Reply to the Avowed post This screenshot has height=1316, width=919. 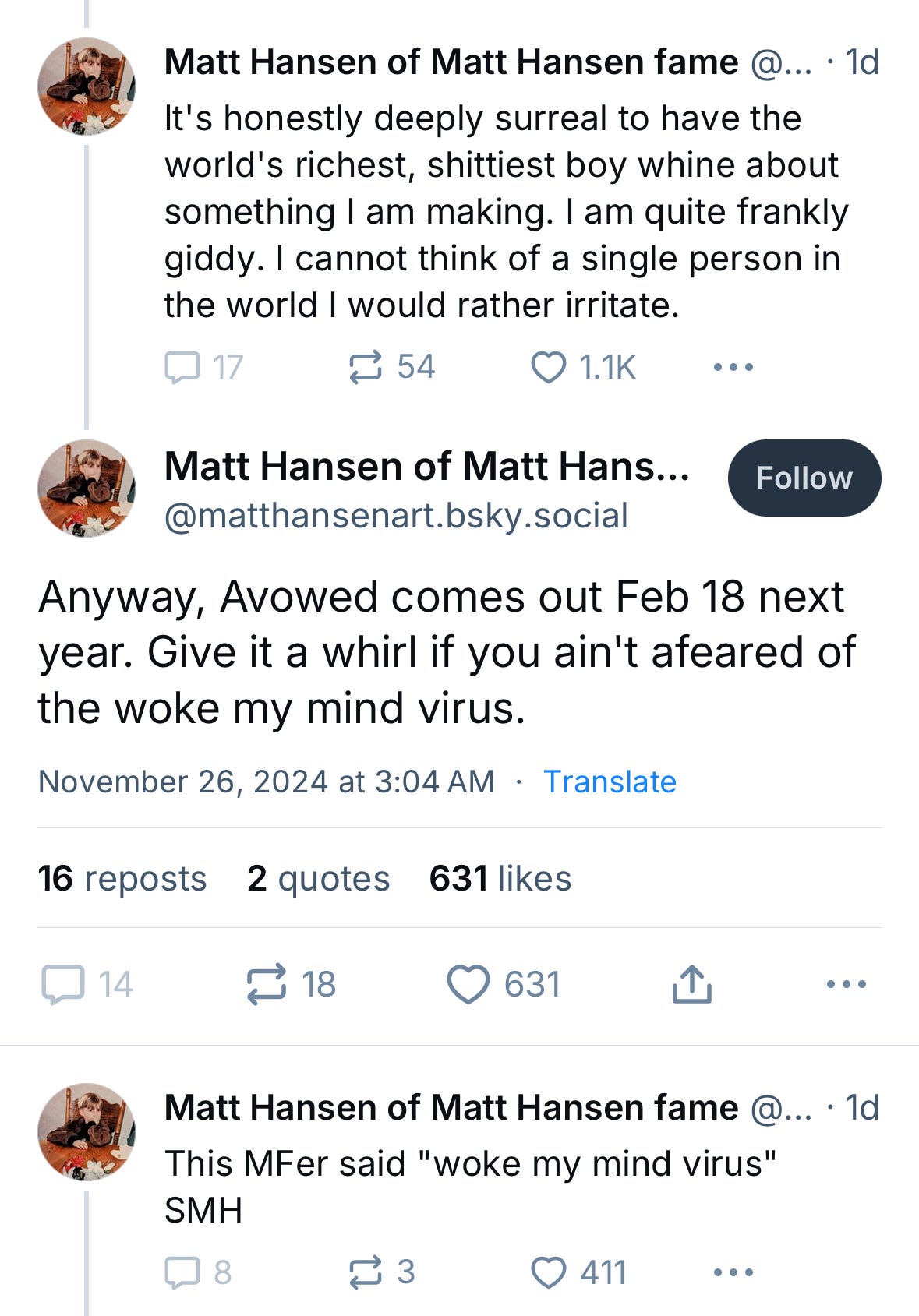point(63,984)
